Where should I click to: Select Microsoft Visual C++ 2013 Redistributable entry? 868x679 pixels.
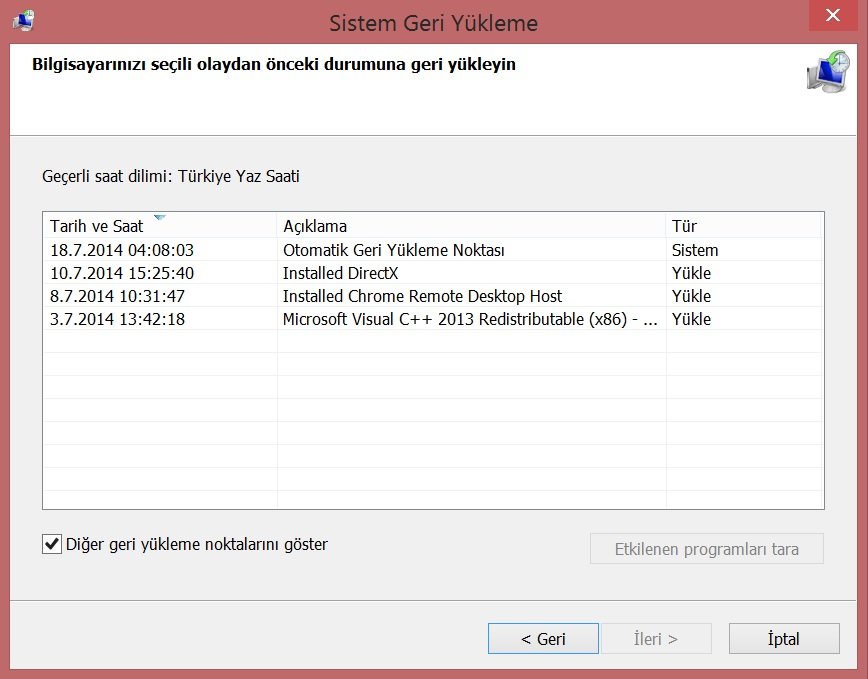(x=470, y=319)
